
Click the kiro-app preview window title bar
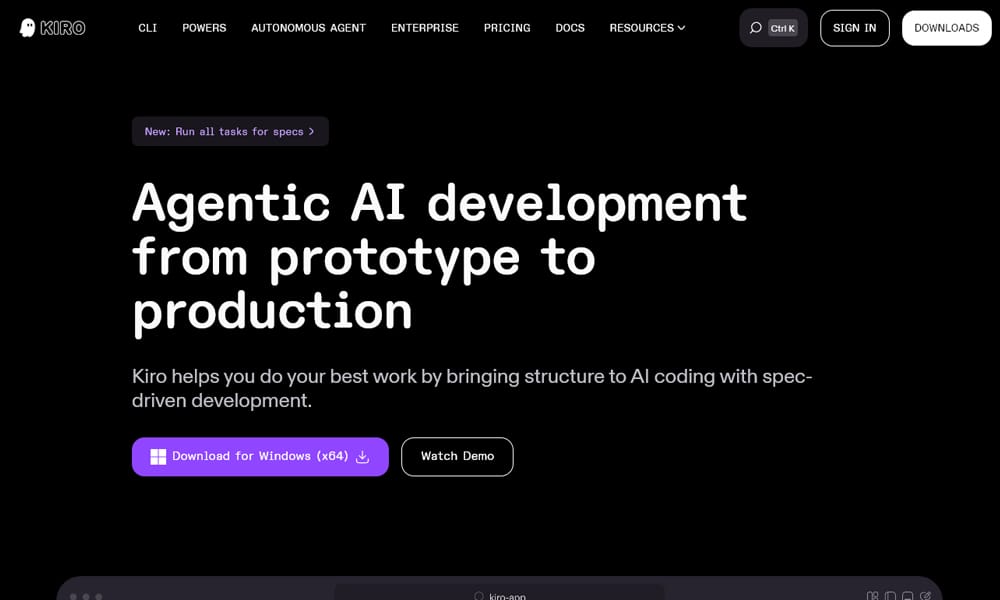tap(499, 594)
